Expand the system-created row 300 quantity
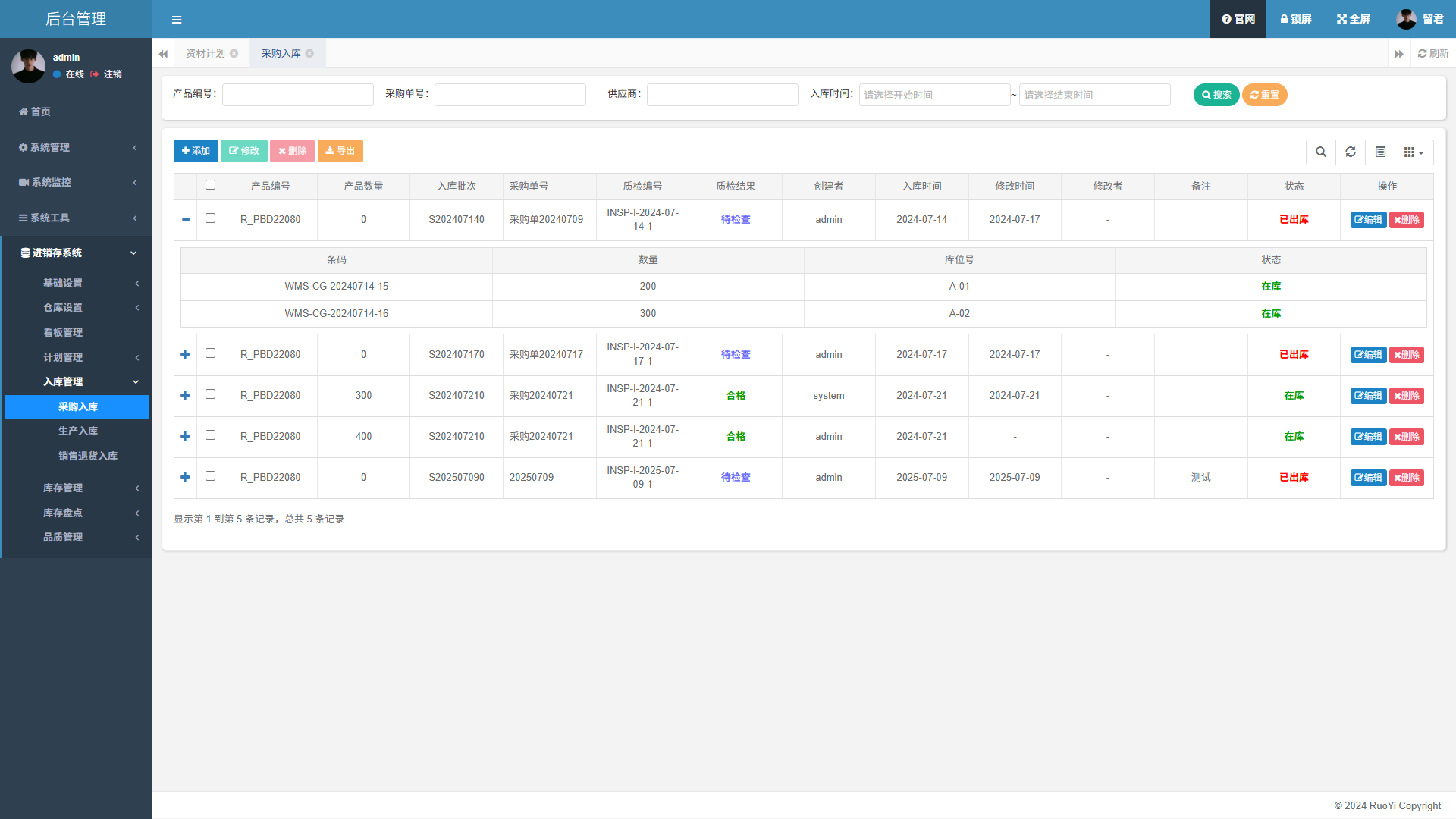Screen dimensions: 1456x819 coord(186,395)
